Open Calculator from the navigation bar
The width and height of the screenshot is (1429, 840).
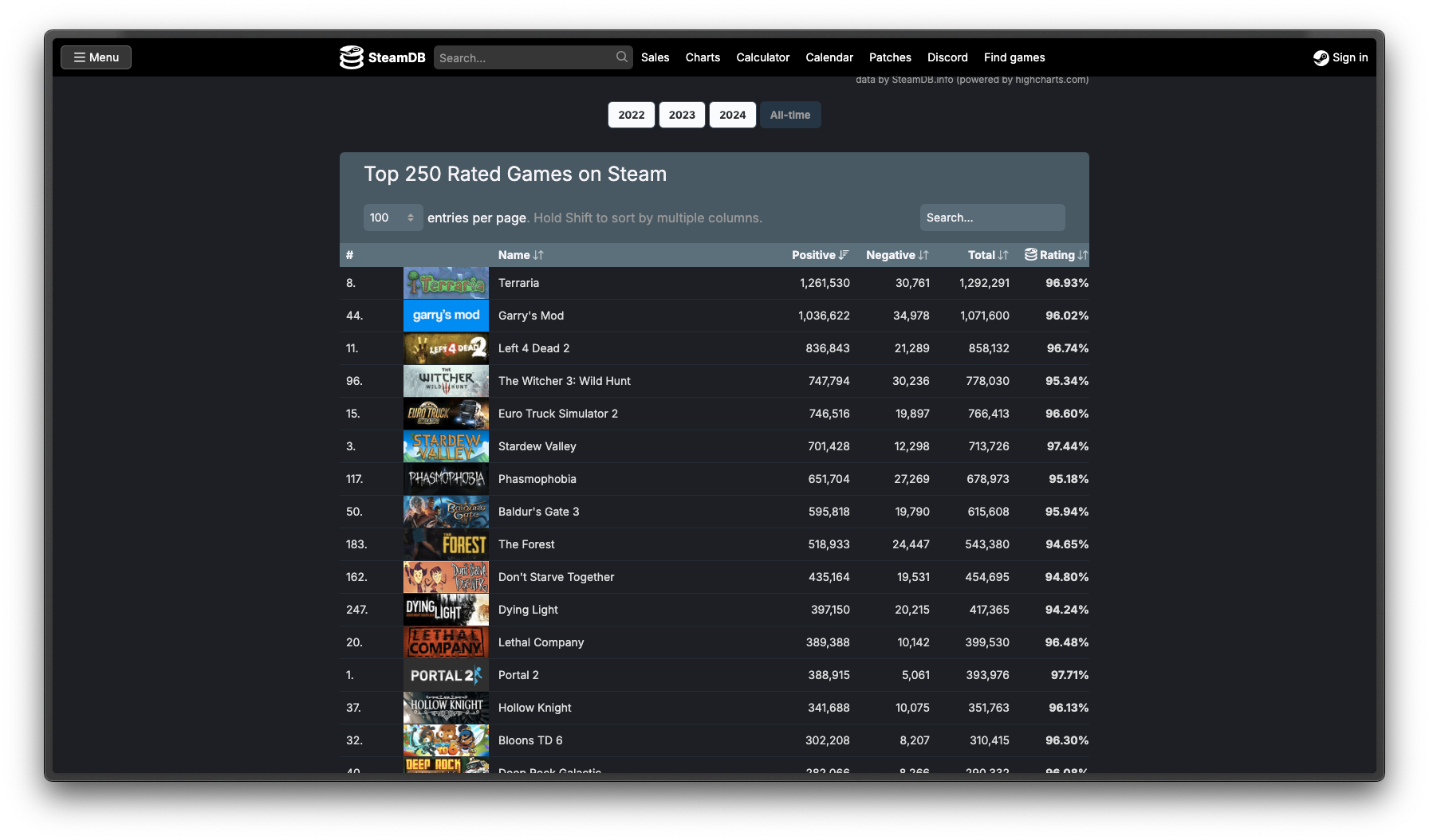(x=763, y=57)
